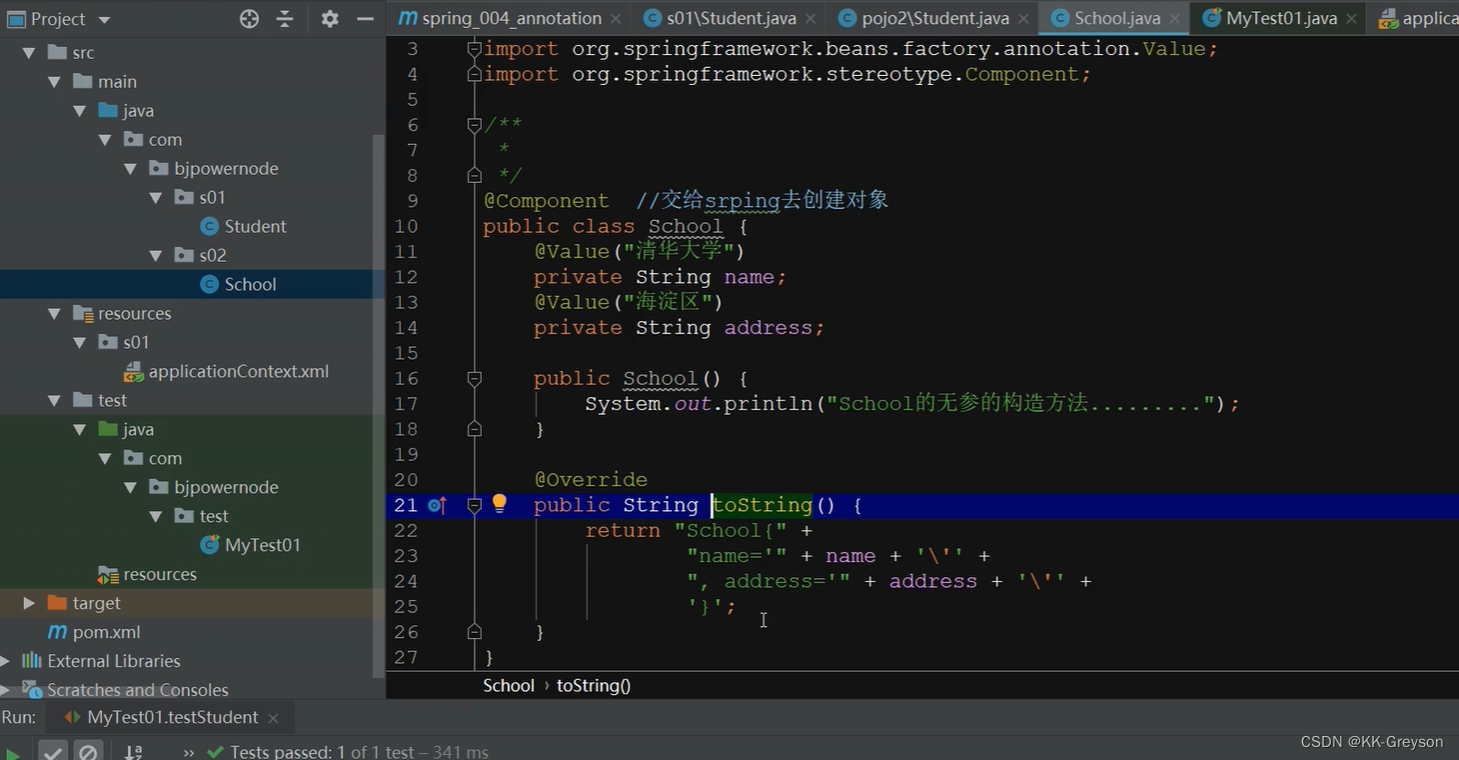
Task: Expand the target folder
Action: pyautogui.click(x=29, y=603)
